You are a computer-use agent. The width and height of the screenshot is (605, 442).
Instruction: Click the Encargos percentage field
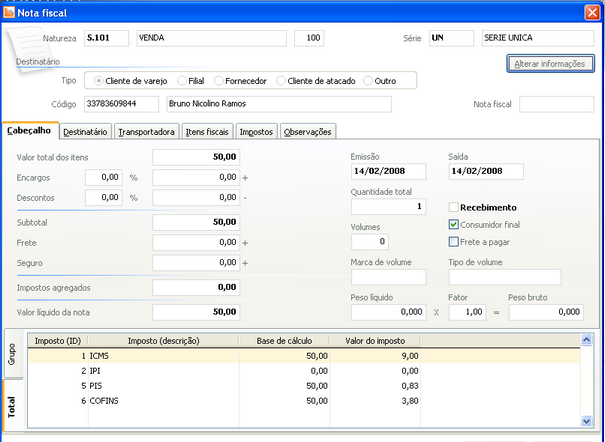pos(104,177)
